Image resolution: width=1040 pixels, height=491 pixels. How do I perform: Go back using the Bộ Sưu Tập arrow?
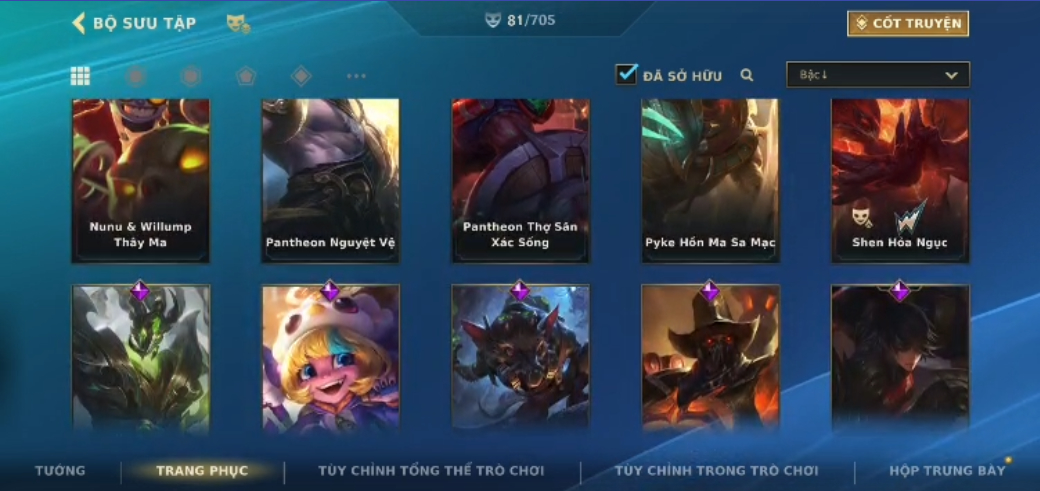[78, 23]
